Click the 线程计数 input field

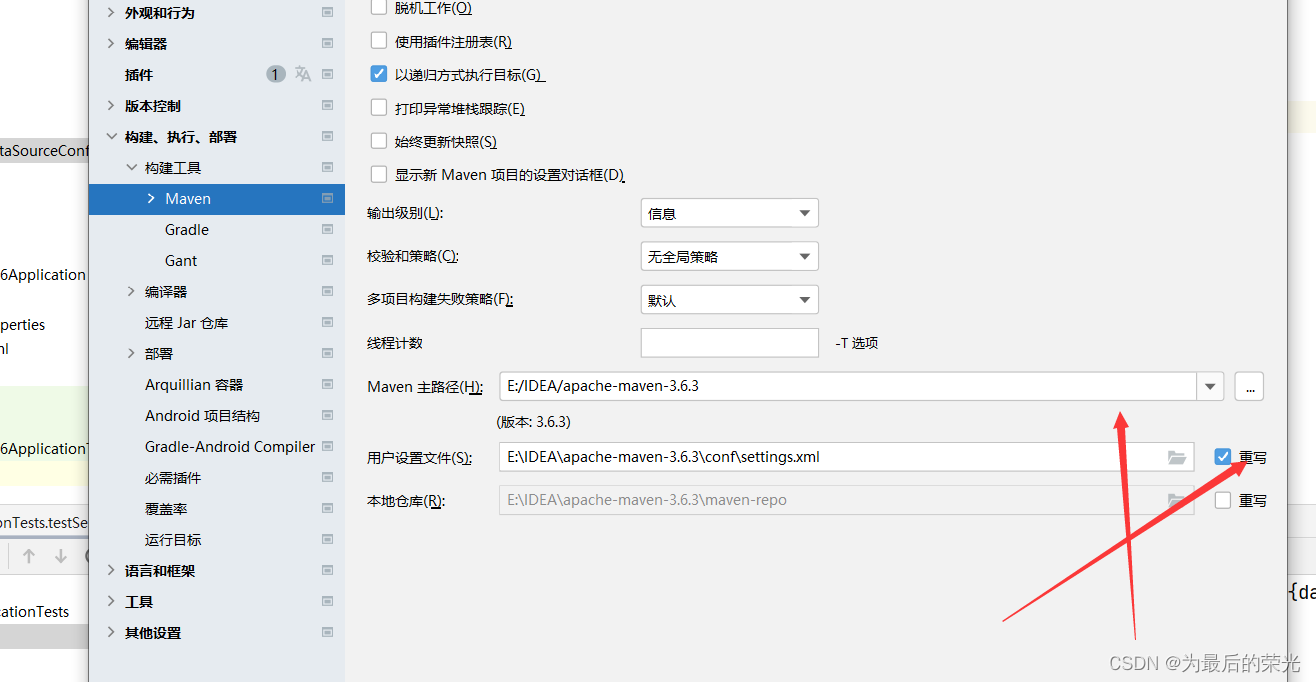(x=729, y=342)
